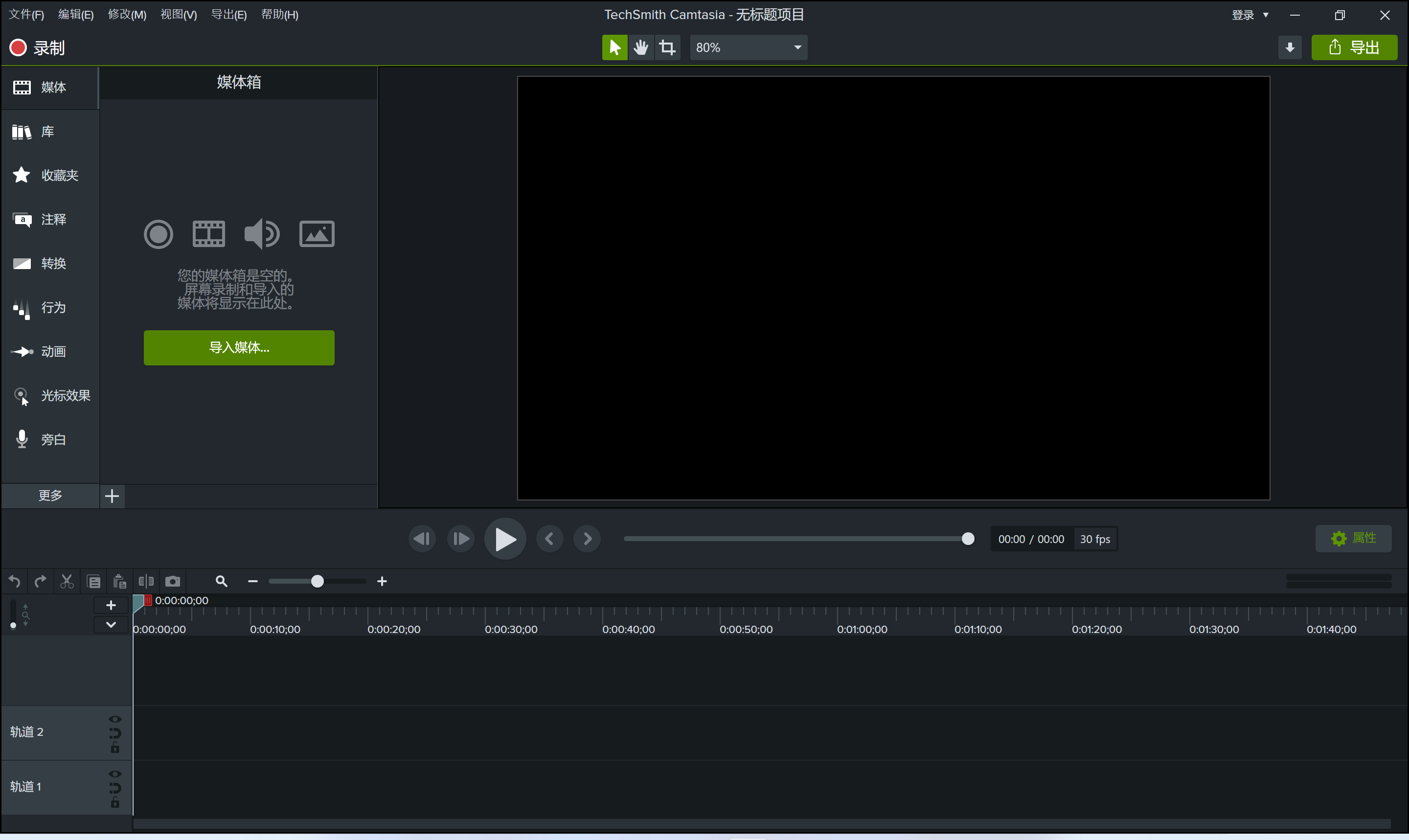
Task: Select the hand pan tool
Action: [x=641, y=47]
